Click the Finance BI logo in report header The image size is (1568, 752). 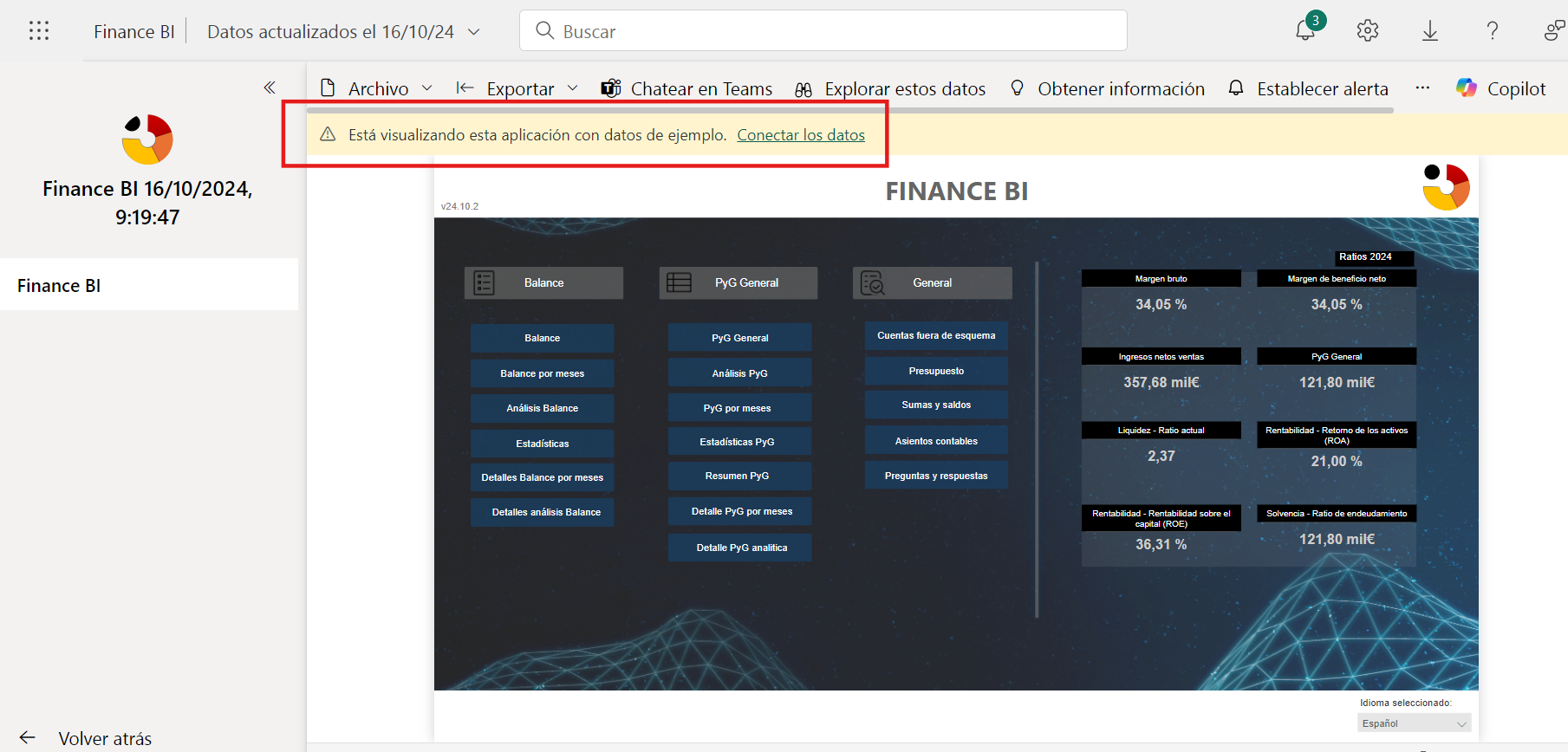(x=1446, y=187)
